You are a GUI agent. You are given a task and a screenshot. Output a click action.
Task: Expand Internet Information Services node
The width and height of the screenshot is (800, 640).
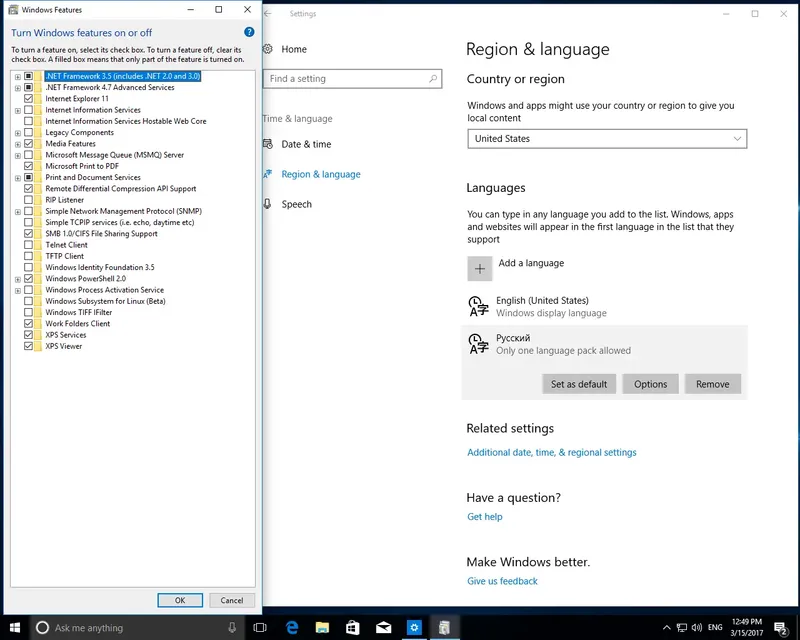tap(16, 109)
